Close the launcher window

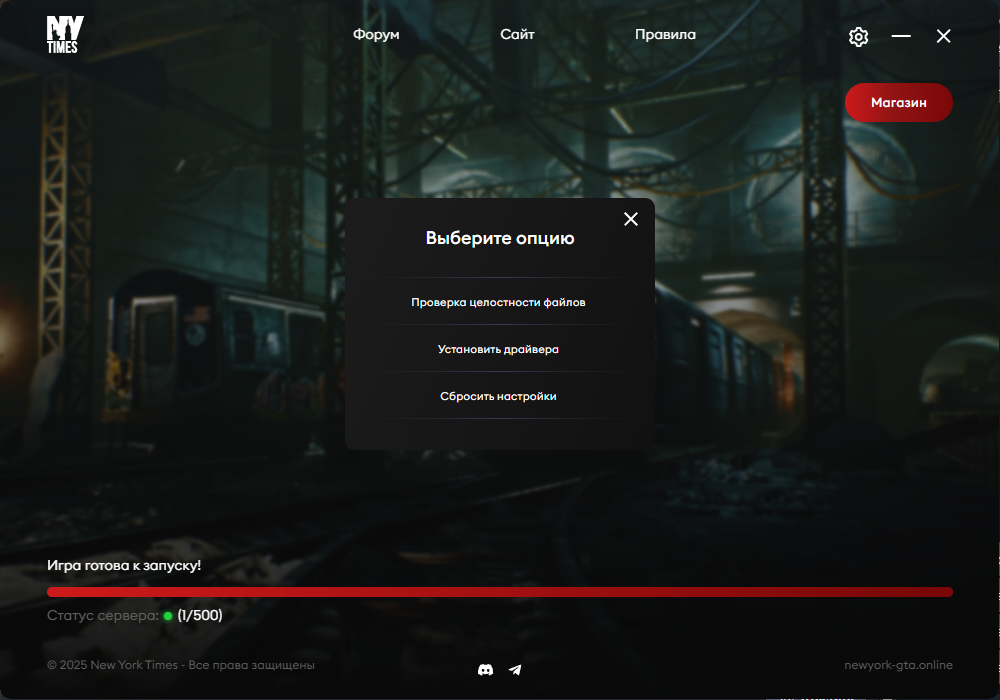[943, 36]
